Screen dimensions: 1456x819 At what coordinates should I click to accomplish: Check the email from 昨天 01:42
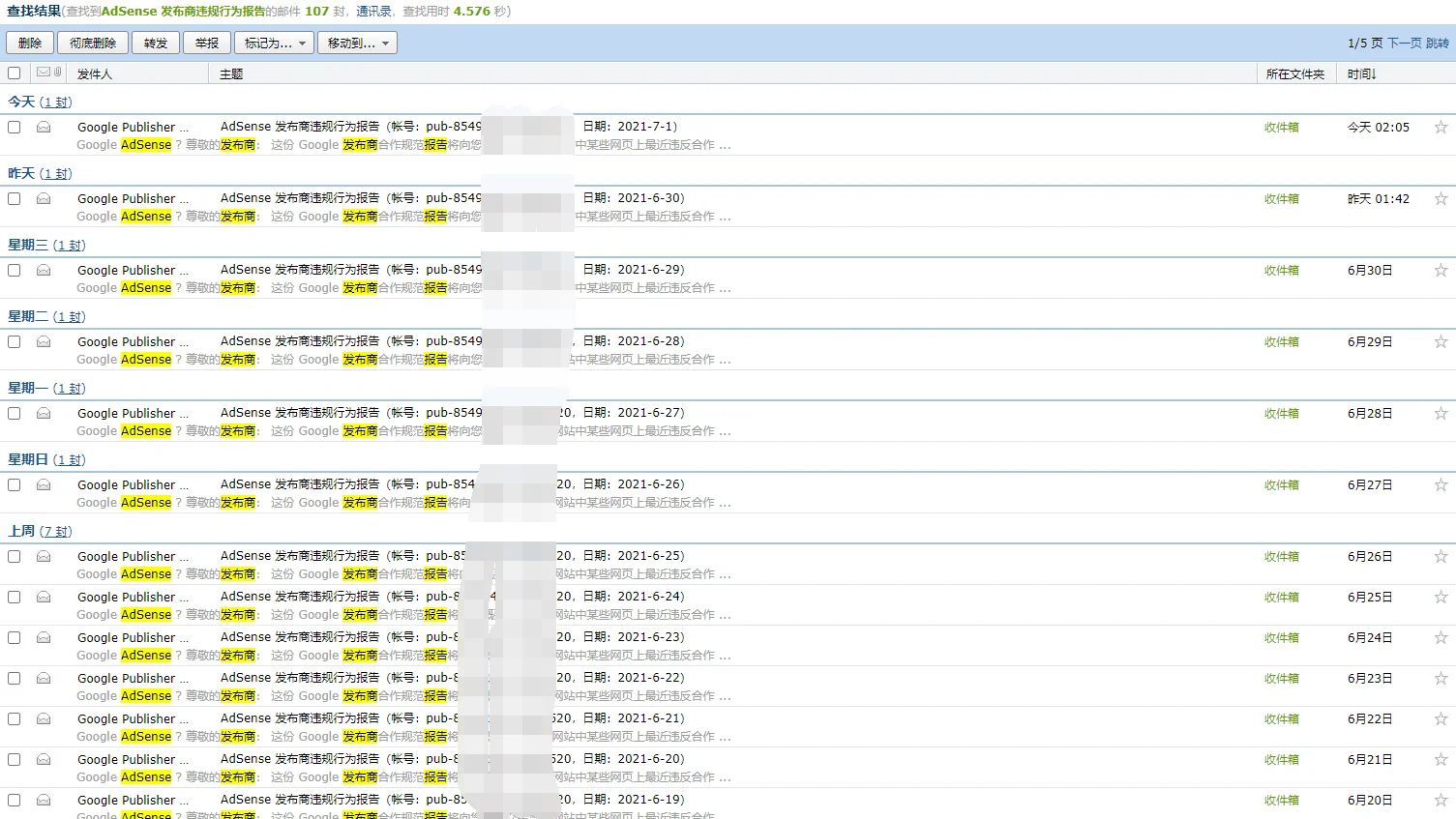click(14, 198)
